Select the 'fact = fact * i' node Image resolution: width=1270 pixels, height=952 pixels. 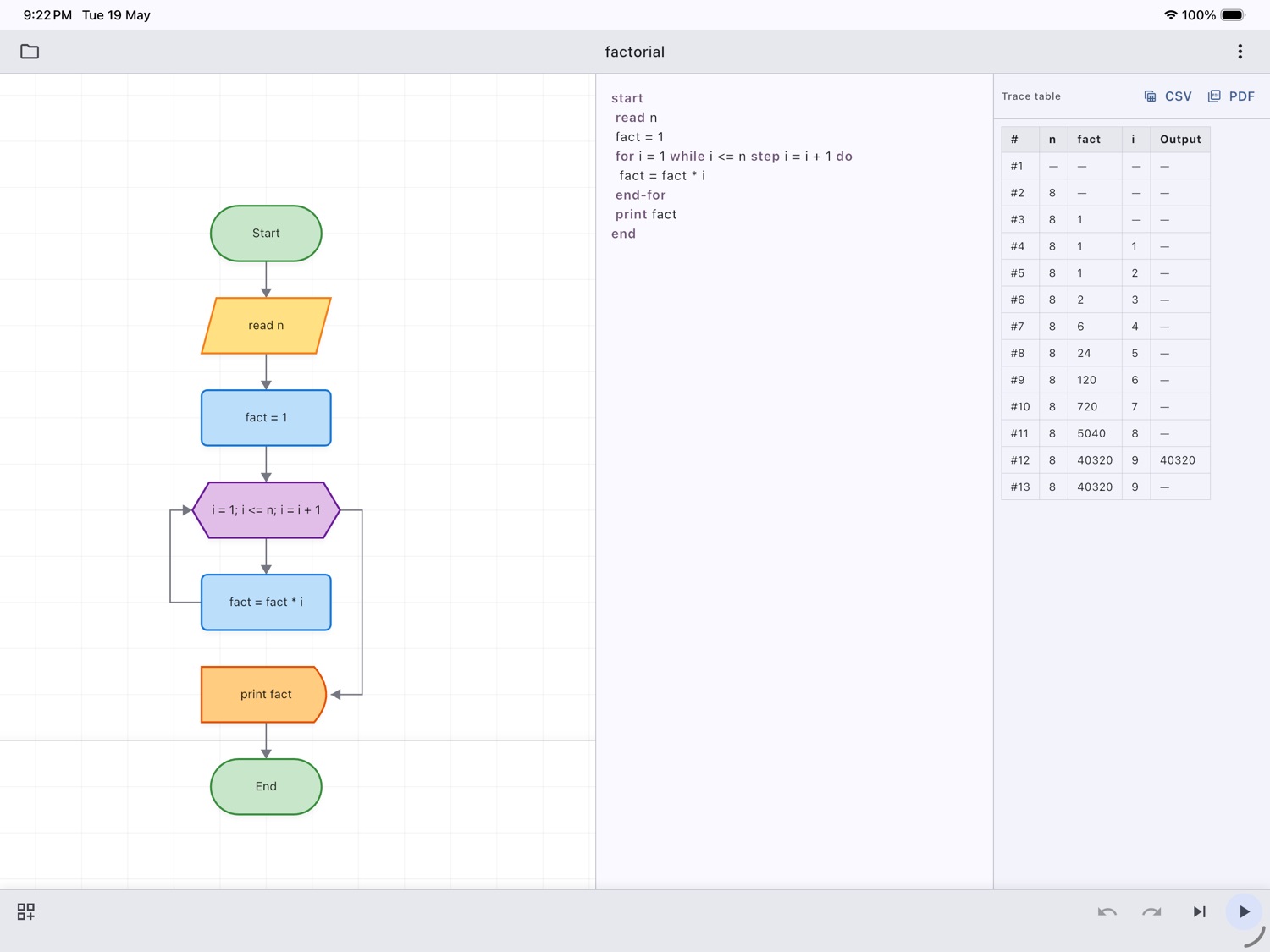point(266,603)
